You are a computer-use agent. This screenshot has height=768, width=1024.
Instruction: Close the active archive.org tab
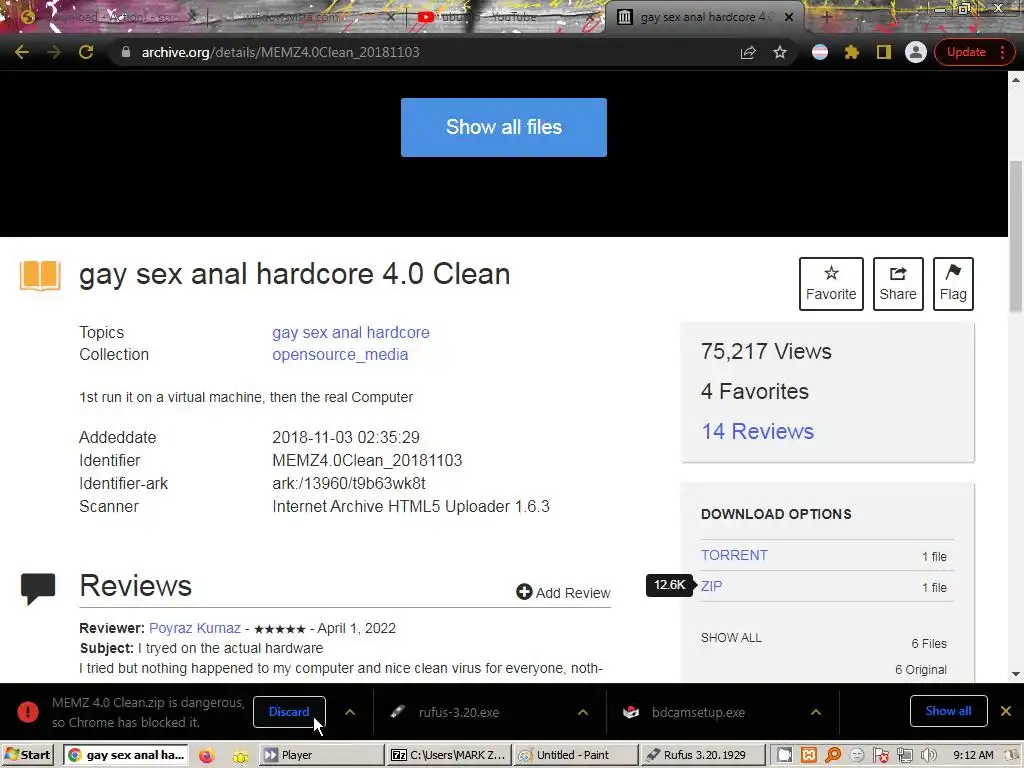(x=789, y=17)
